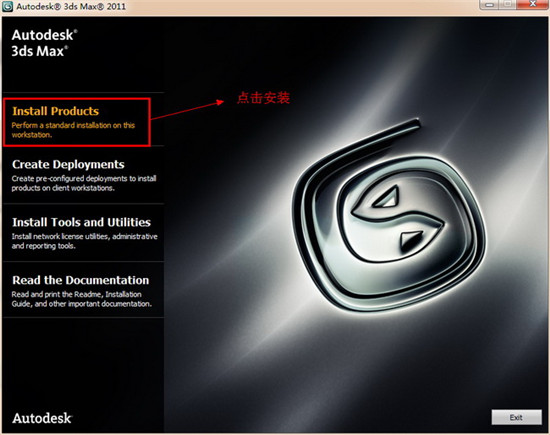Click the red highlight box border

coord(76,99)
